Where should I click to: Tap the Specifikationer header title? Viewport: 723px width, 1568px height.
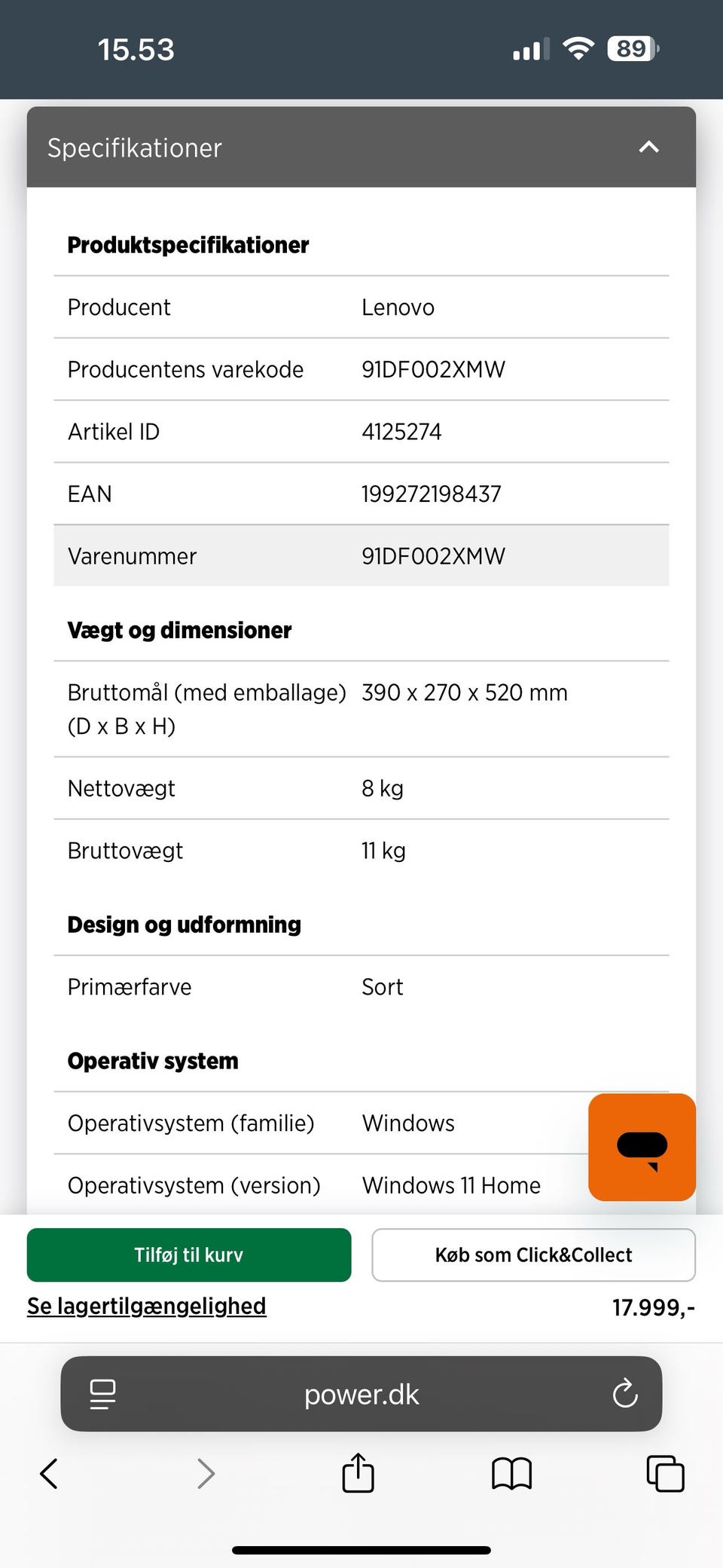point(135,148)
